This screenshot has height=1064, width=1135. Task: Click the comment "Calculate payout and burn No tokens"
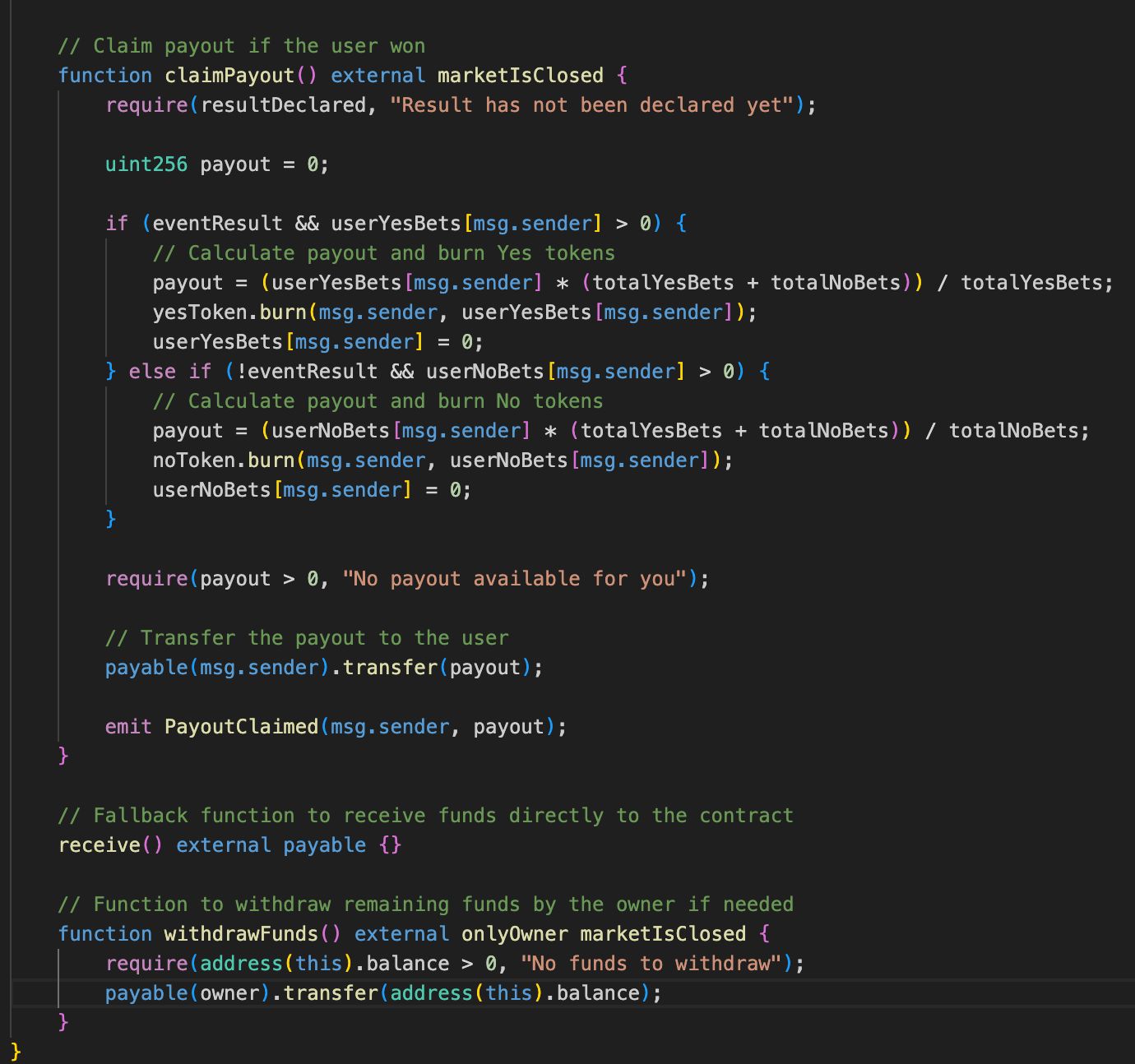(x=378, y=401)
